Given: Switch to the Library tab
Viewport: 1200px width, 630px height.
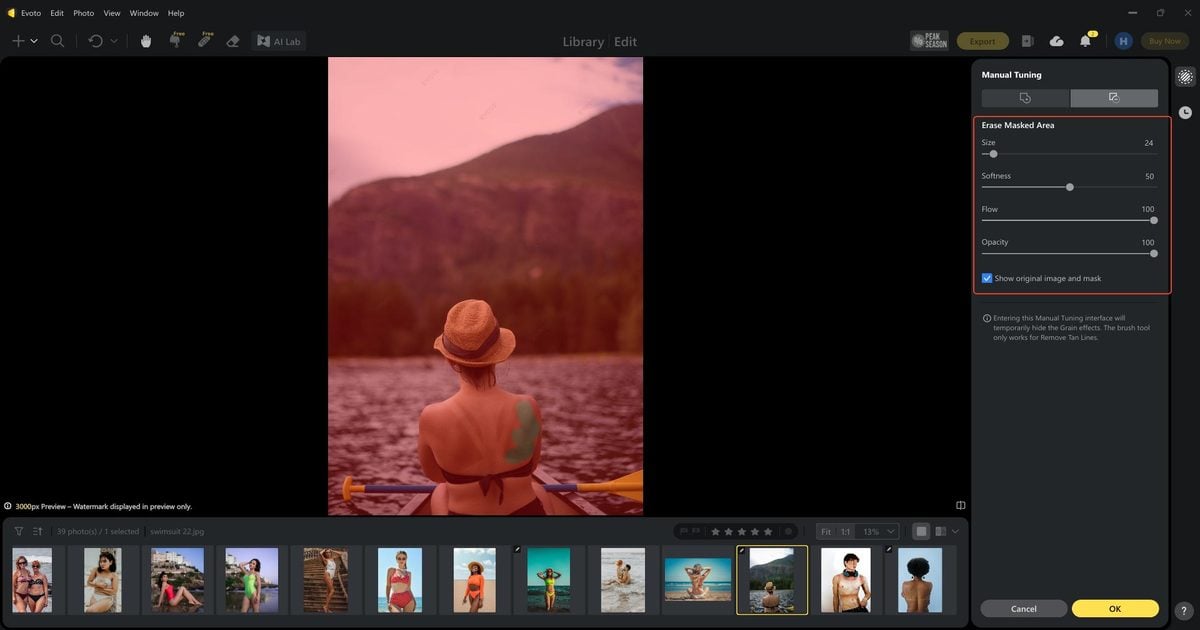Looking at the screenshot, I should point(583,42).
